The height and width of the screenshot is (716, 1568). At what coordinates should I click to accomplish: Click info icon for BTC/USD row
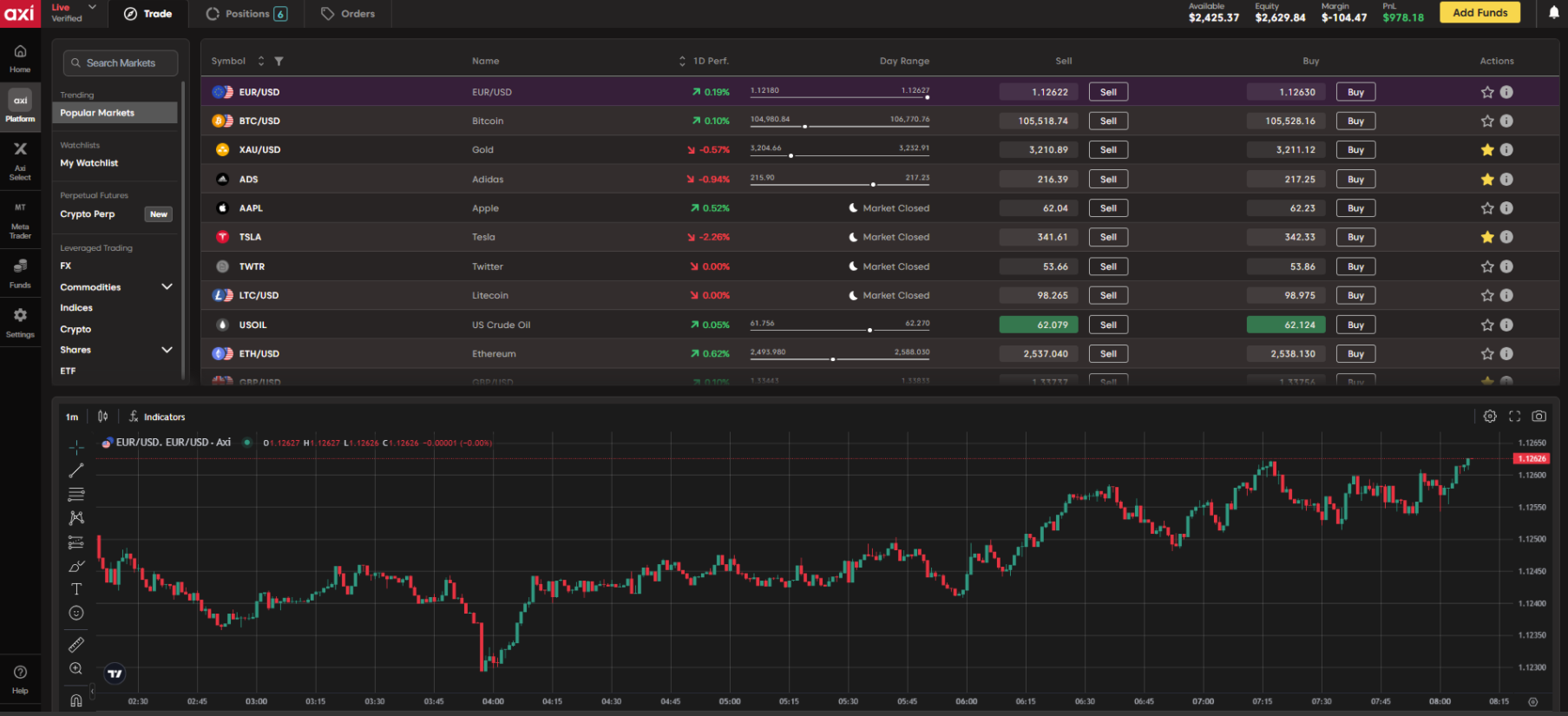coord(1506,122)
